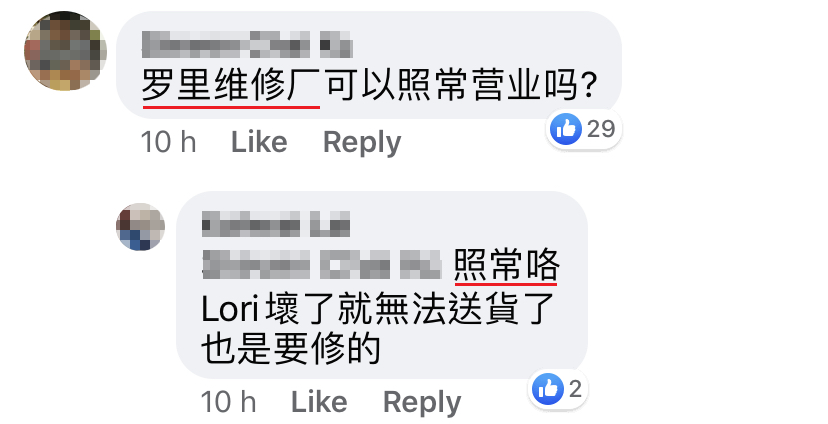Click the line 也是要修的
Viewport: 828px width, 424px height.
click(x=291, y=348)
